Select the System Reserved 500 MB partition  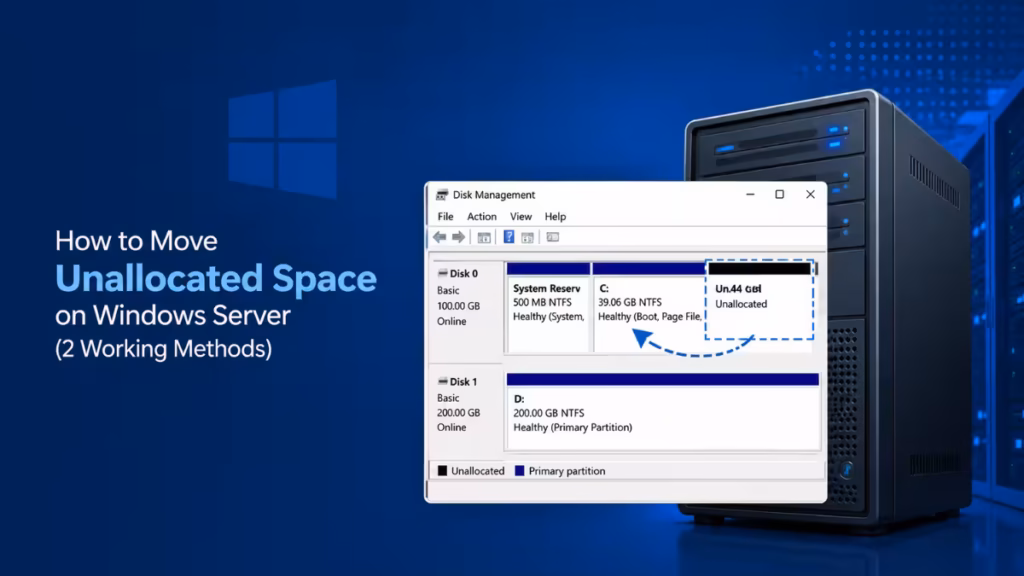[x=548, y=307]
